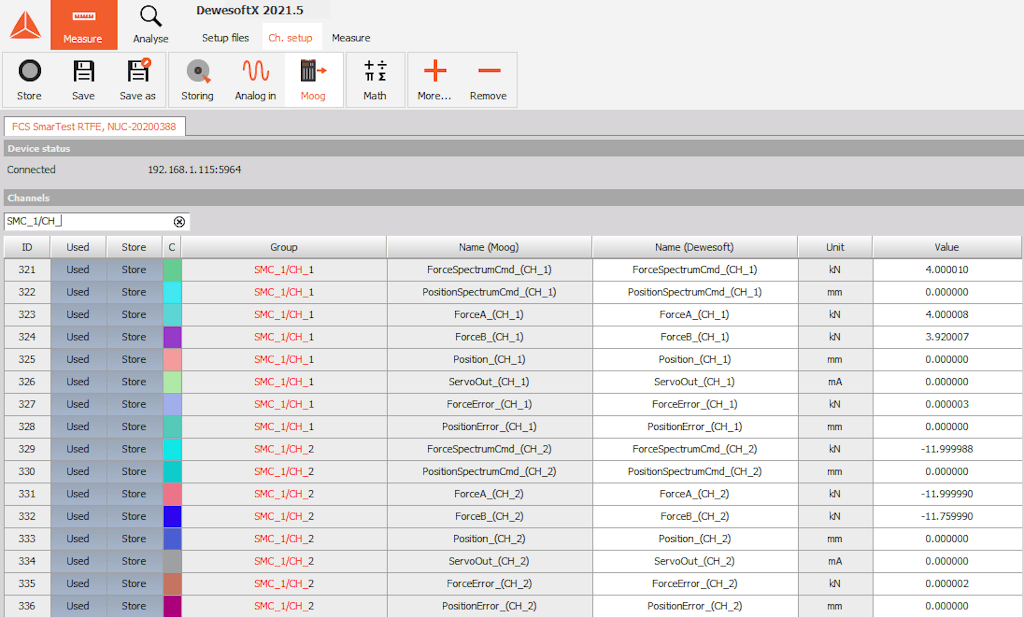Click the Store column header
Screen dimensions: 1024x618
[x=134, y=247]
